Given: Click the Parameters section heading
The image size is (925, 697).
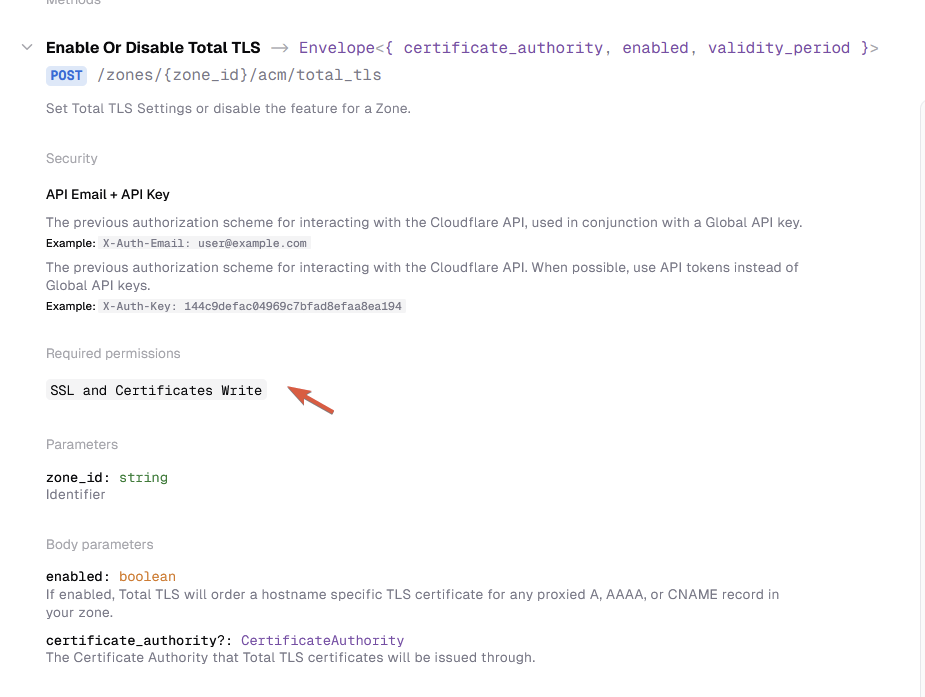Looking at the screenshot, I should tap(81, 444).
